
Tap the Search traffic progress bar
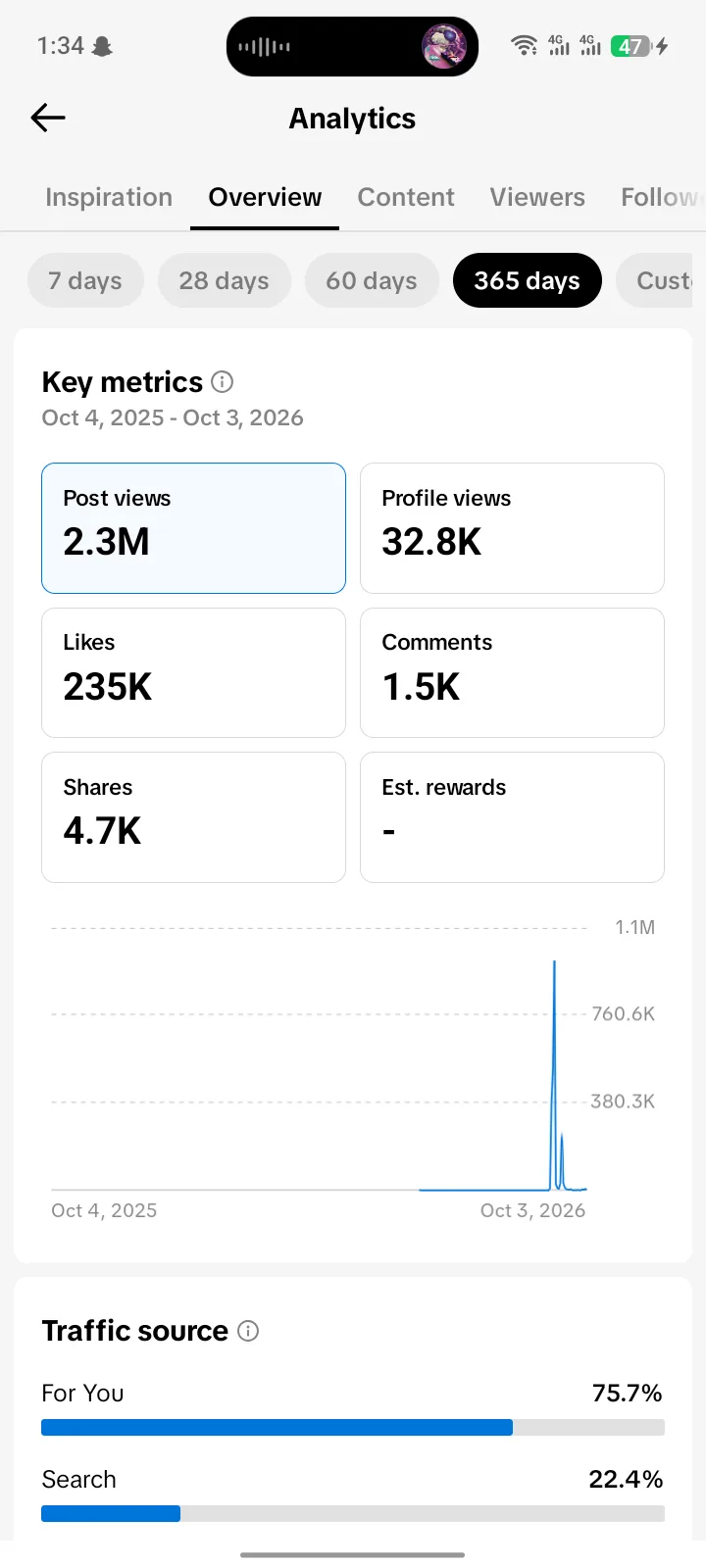353,1514
